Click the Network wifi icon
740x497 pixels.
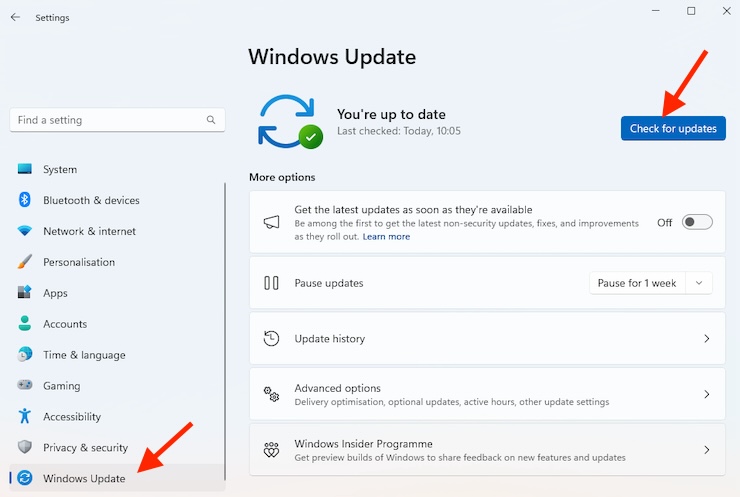pyautogui.click(x=25, y=231)
